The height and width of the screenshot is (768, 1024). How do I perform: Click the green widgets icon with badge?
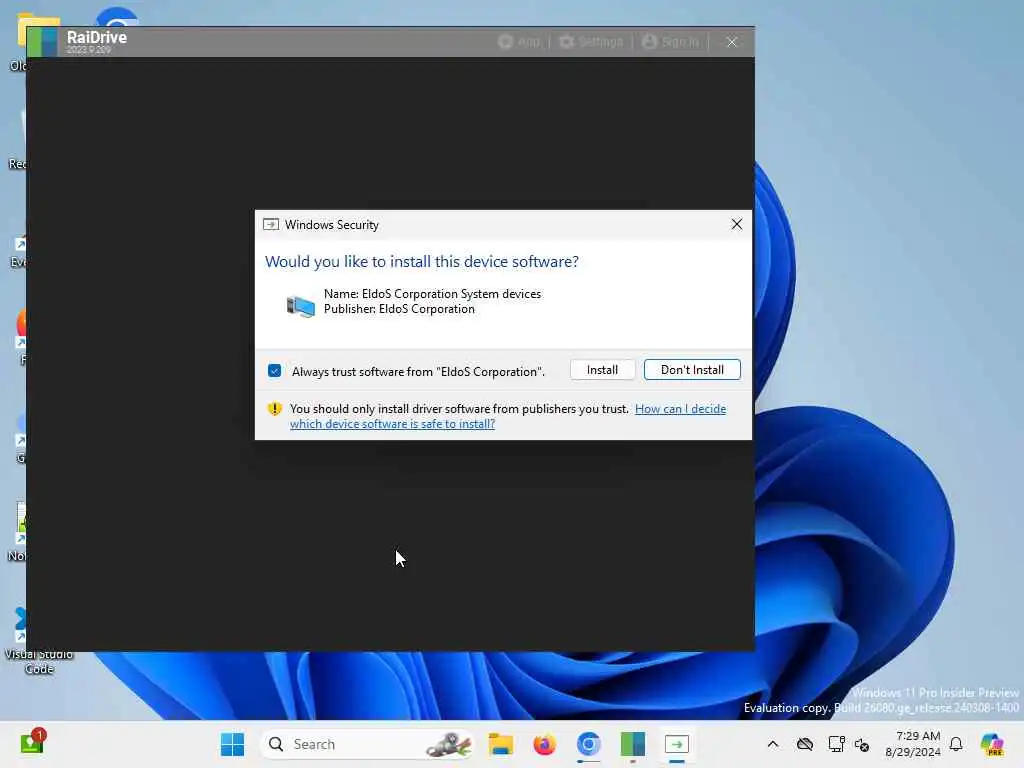32,743
